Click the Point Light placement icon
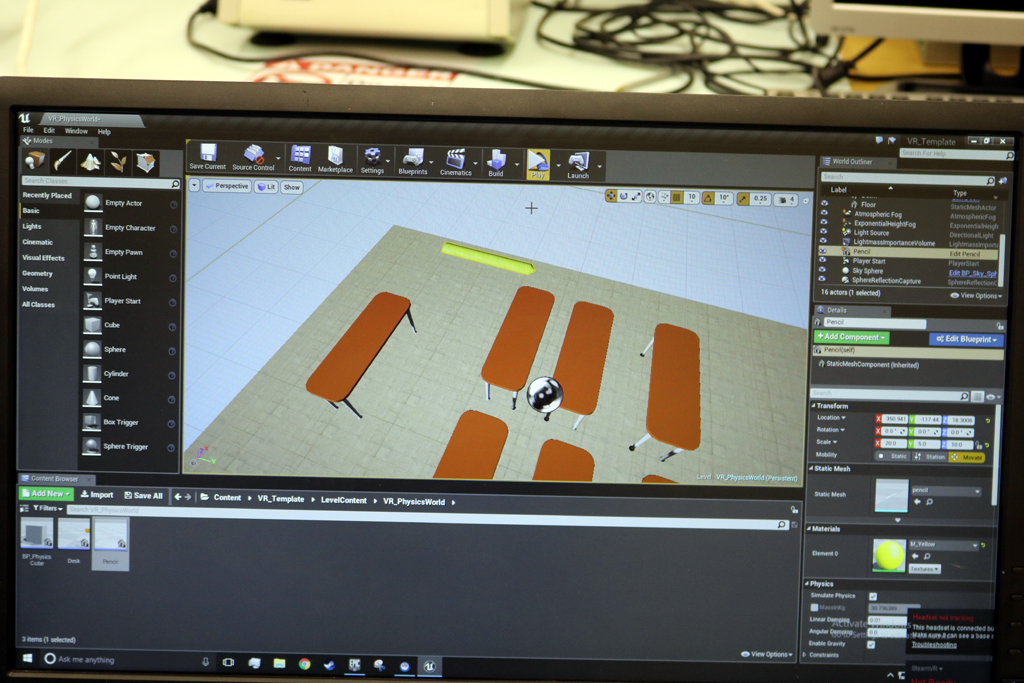 tap(92, 276)
